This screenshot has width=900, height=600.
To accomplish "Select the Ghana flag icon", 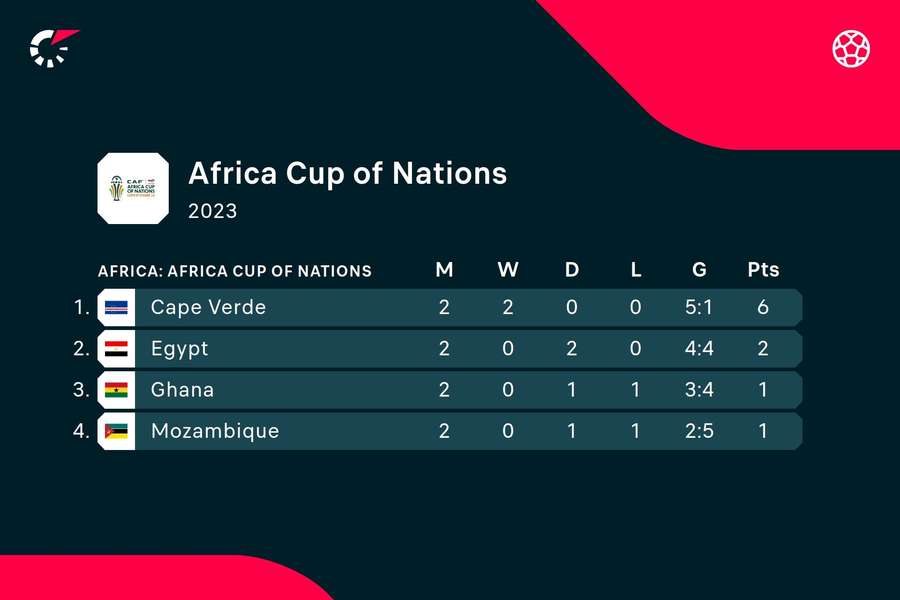I will (116, 390).
